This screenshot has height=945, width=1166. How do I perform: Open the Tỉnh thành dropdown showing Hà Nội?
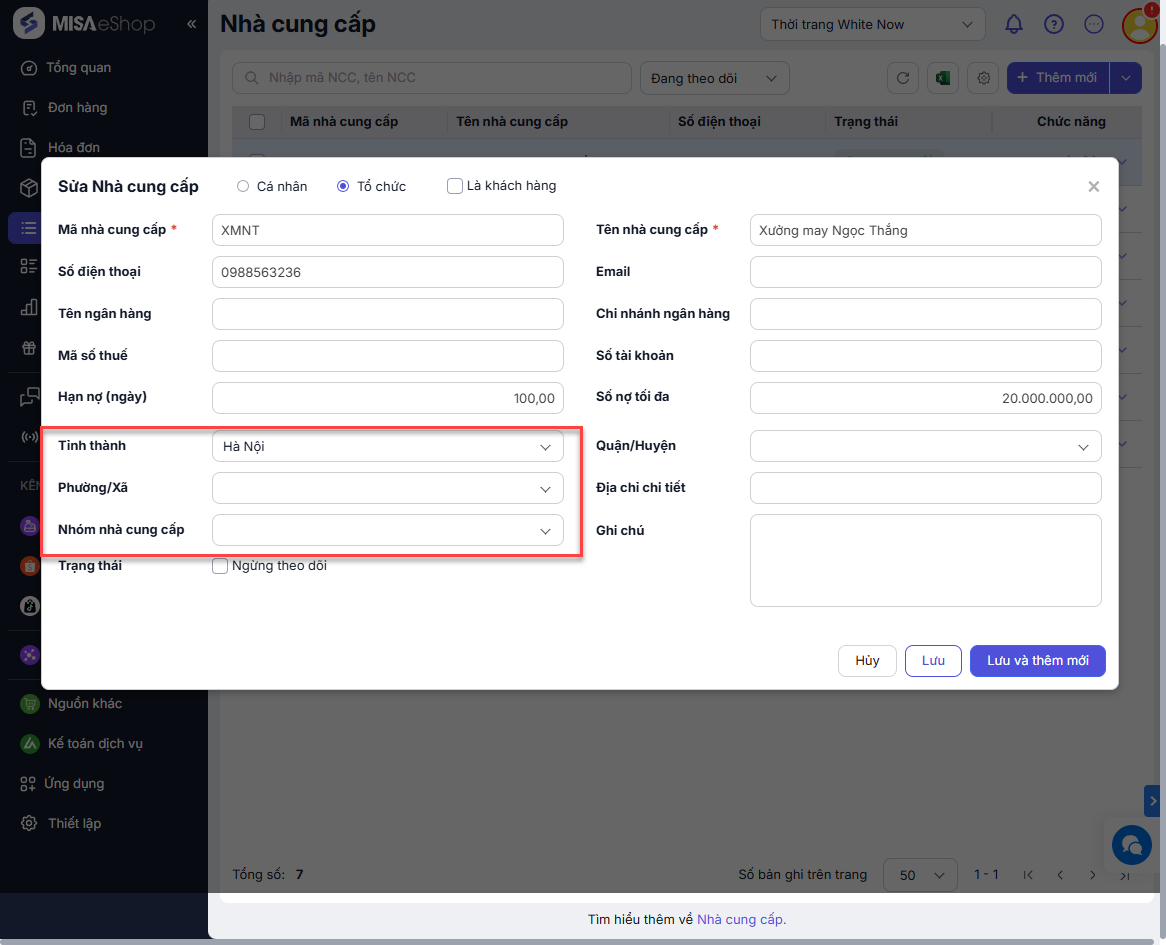tap(387, 446)
